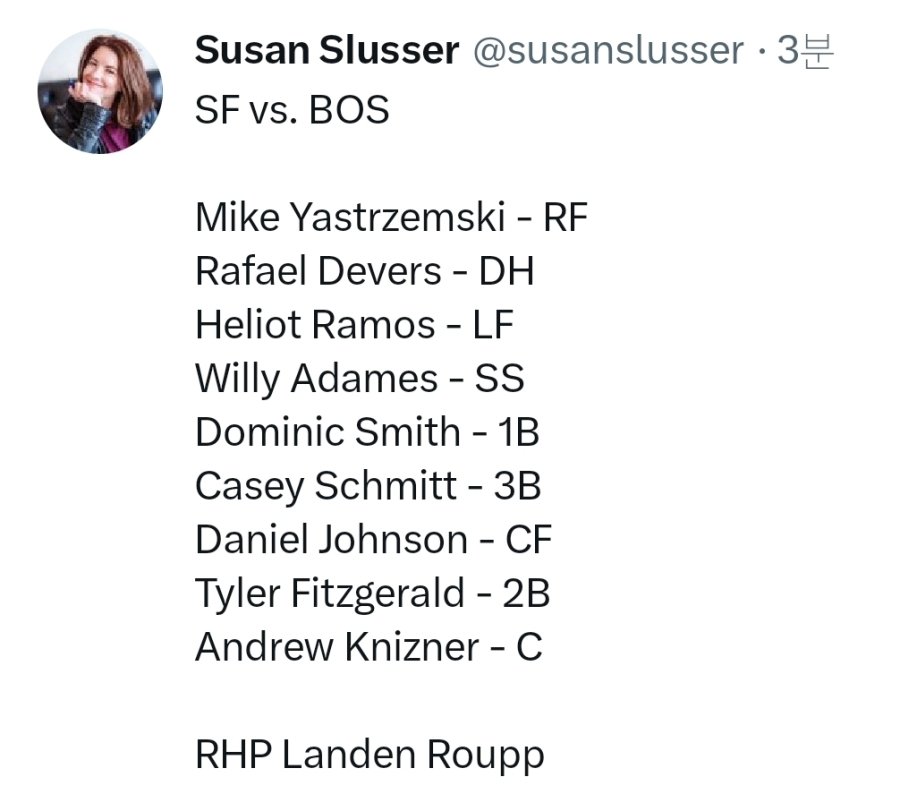The image size is (900, 794).
Task: Click the 3분 tweet timestamp
Action: (805, 51)
